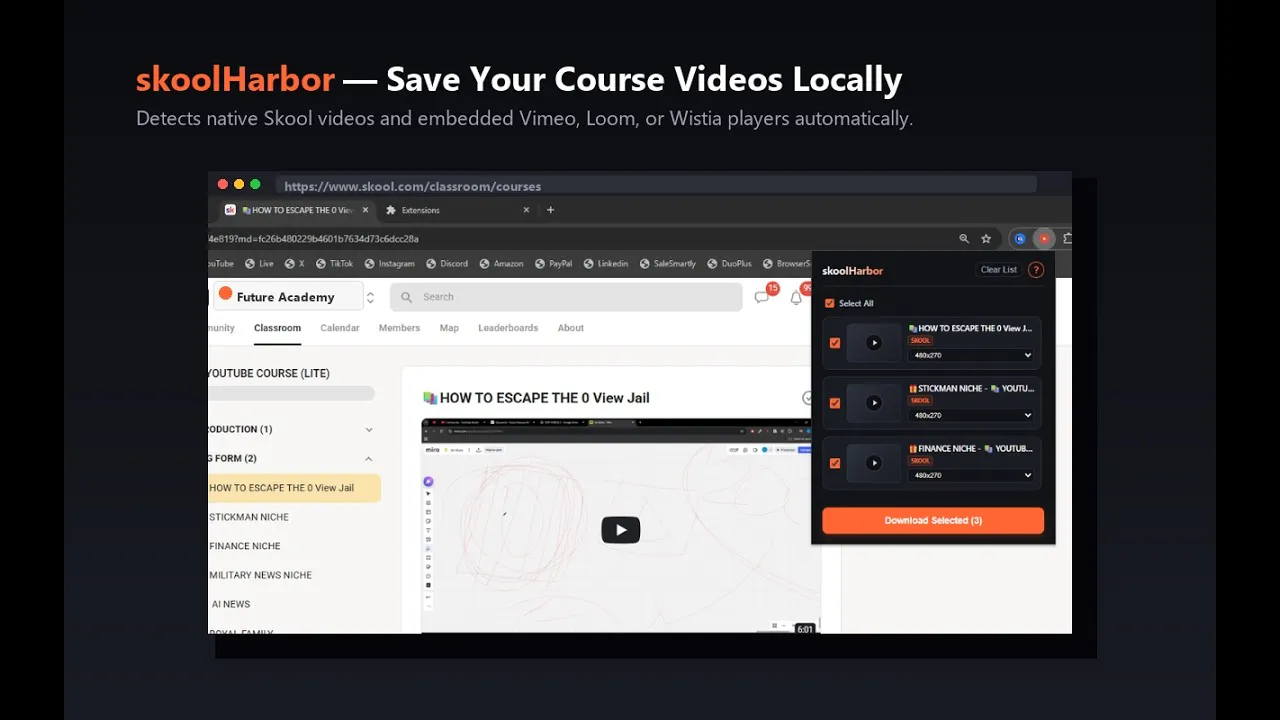Open the notifications bell icon

coord(796,297)
